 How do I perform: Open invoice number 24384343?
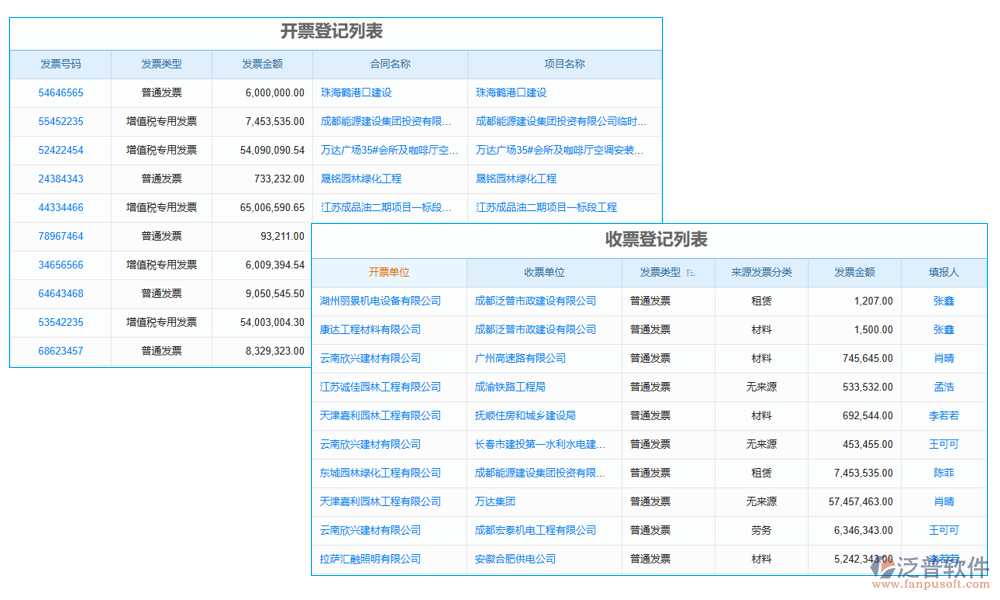click(x=61, y=179)
